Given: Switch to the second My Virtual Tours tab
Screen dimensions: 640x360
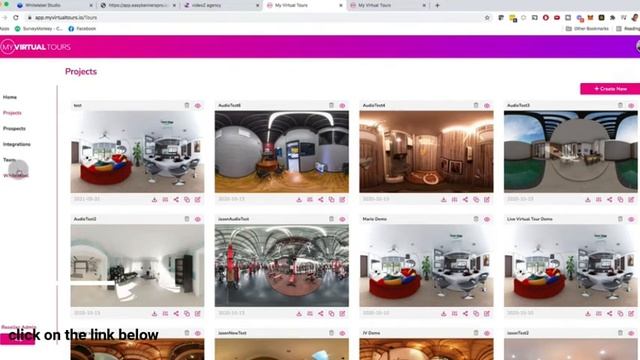Looking at the screenshot, I should (388, 5).
